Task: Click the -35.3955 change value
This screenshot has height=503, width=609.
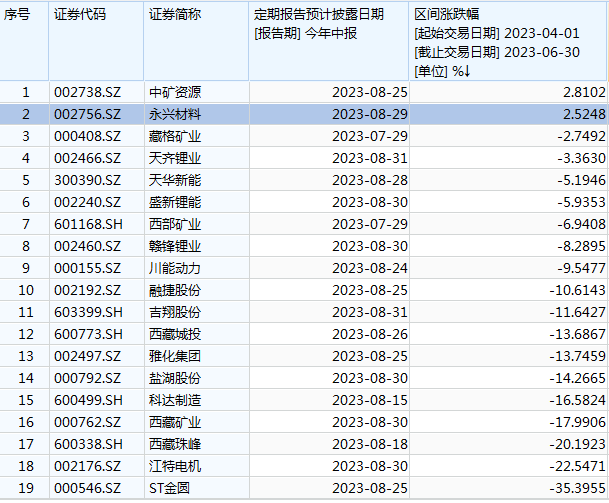Action: coord(578,488)
